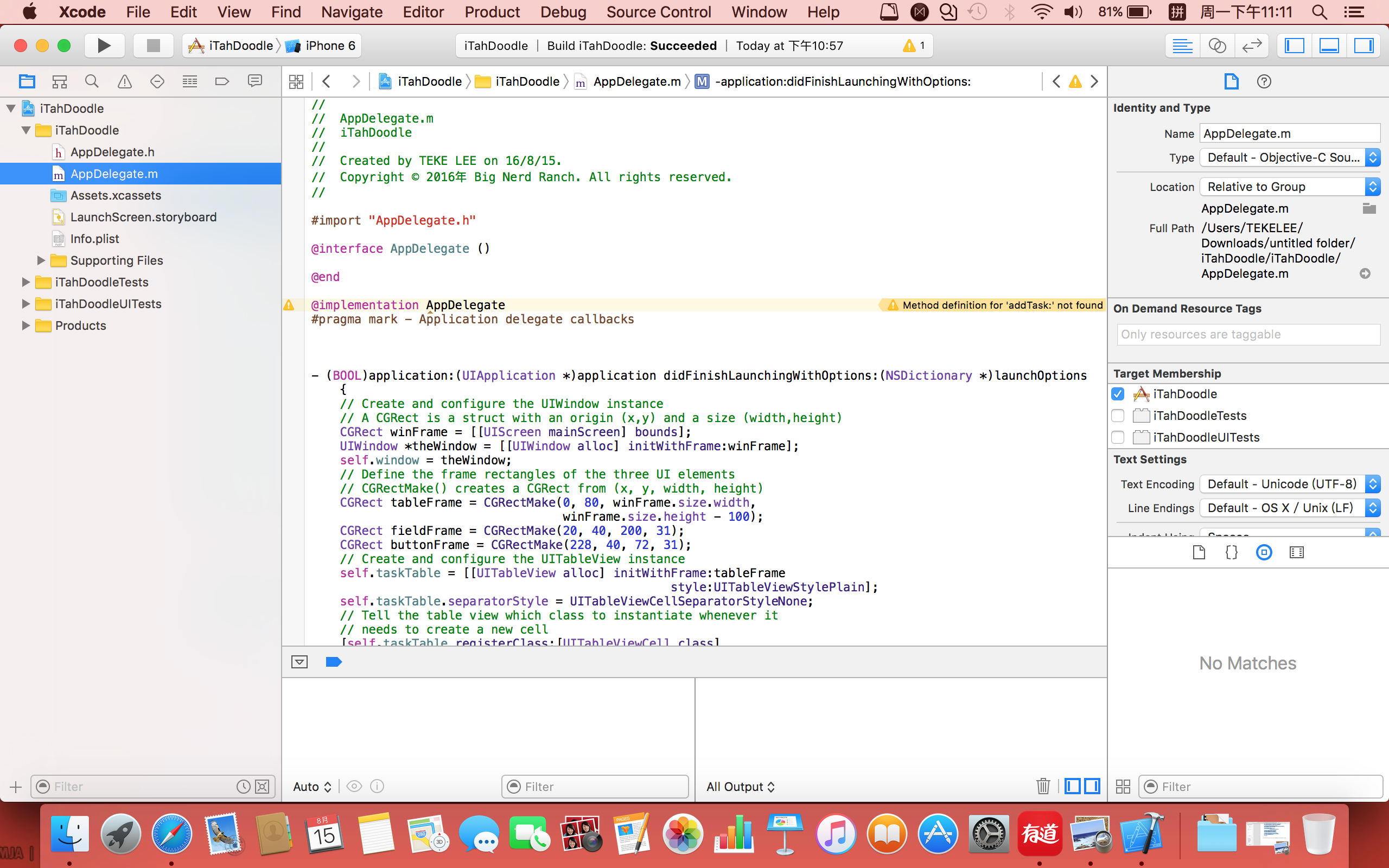Open the Debug navigator
Viewport: 1389px width, 868px height.
[x=190, y=81]
